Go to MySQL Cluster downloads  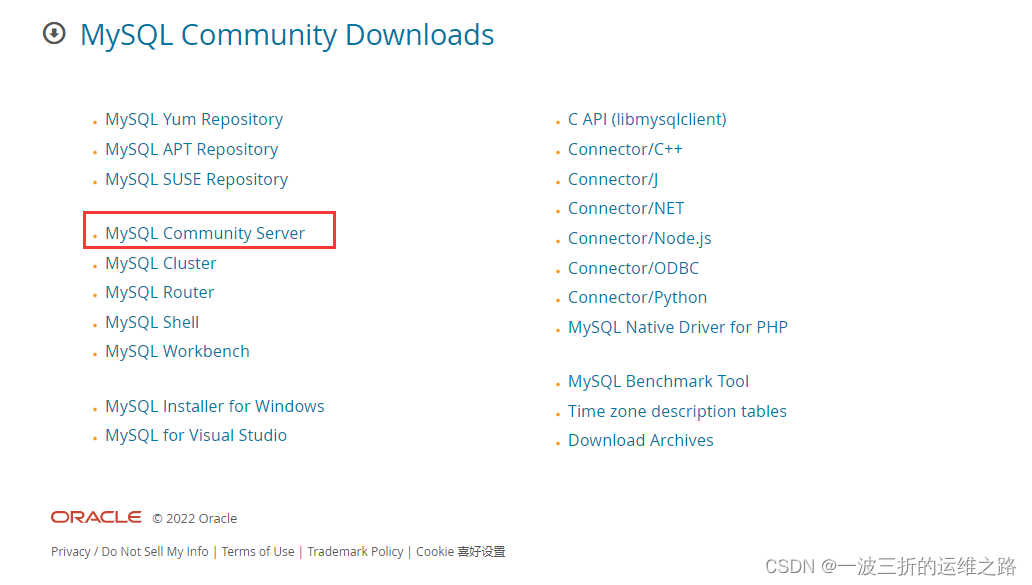pyautogui.click(x=161, y=263)
